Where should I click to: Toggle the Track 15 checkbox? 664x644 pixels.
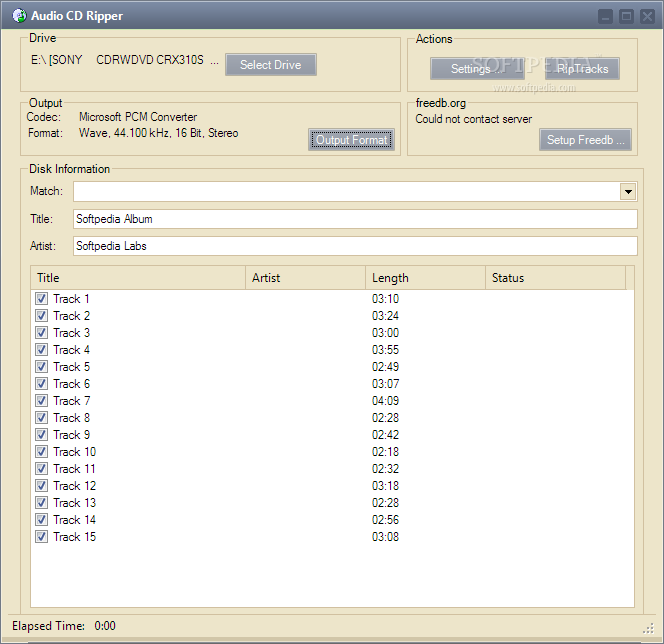click(x=42, y=536)
